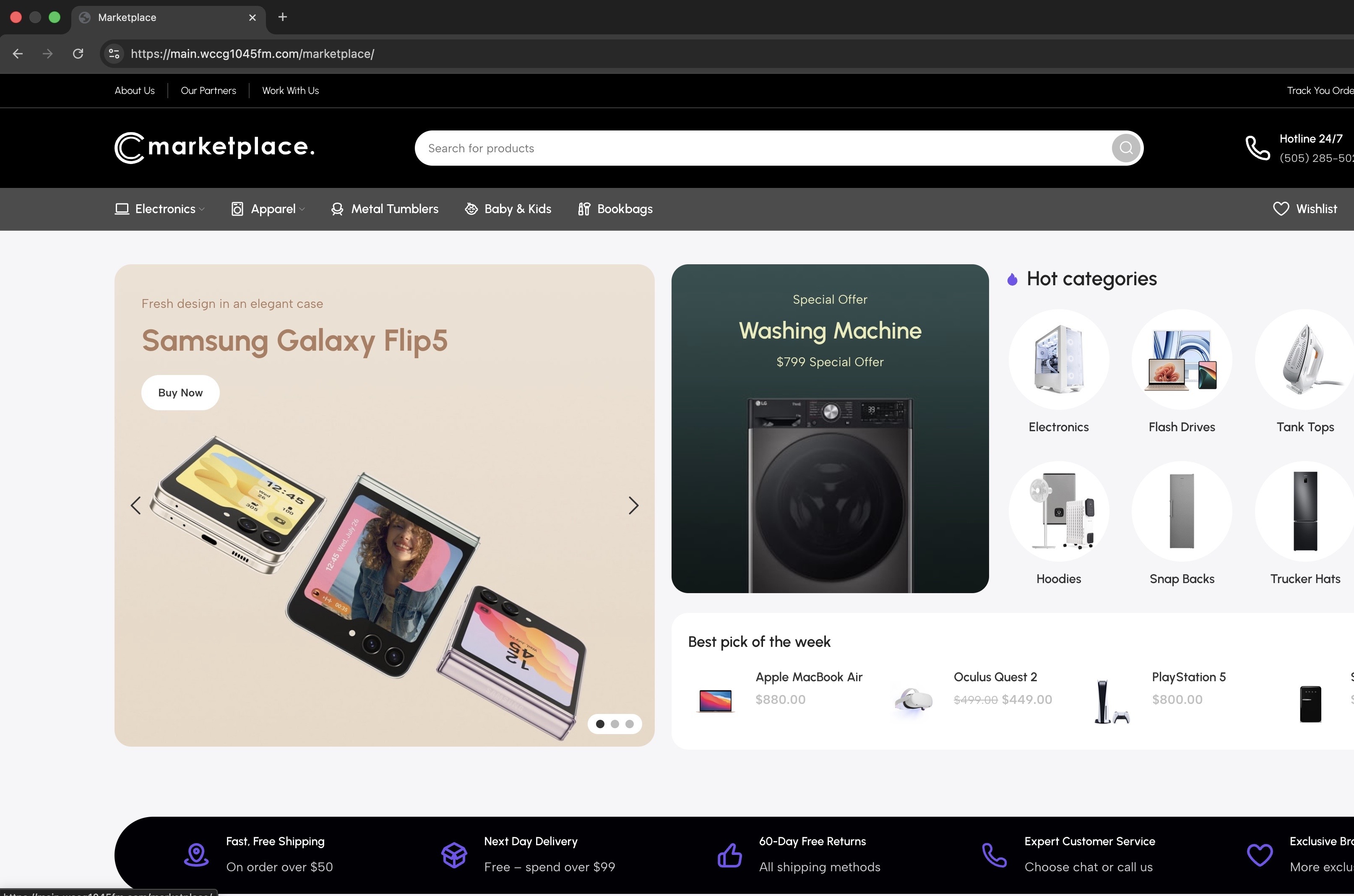The width and height of the screenshot is (1354, 896).
Task: Select the second carousel slide dot
Action: pos(615,724)
